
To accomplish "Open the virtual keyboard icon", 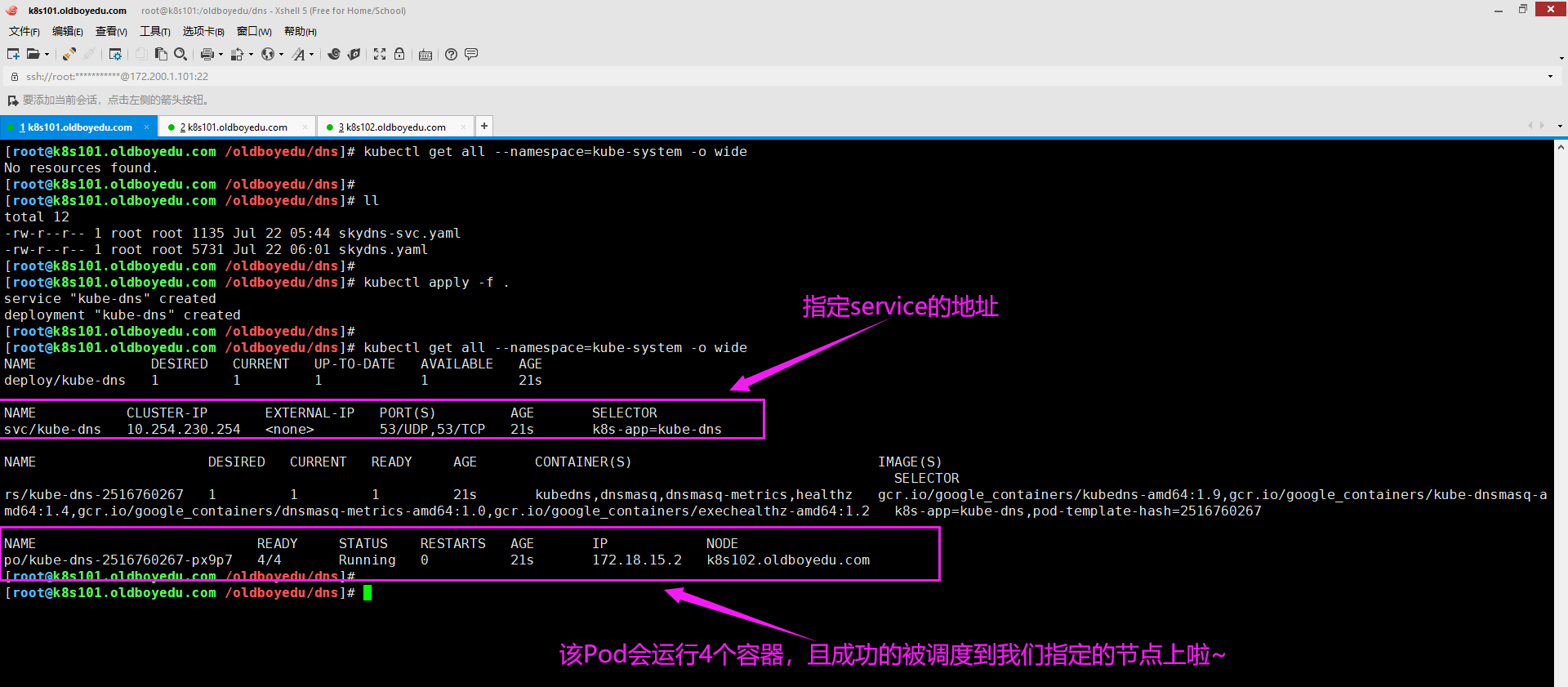I will click(425, 55).
